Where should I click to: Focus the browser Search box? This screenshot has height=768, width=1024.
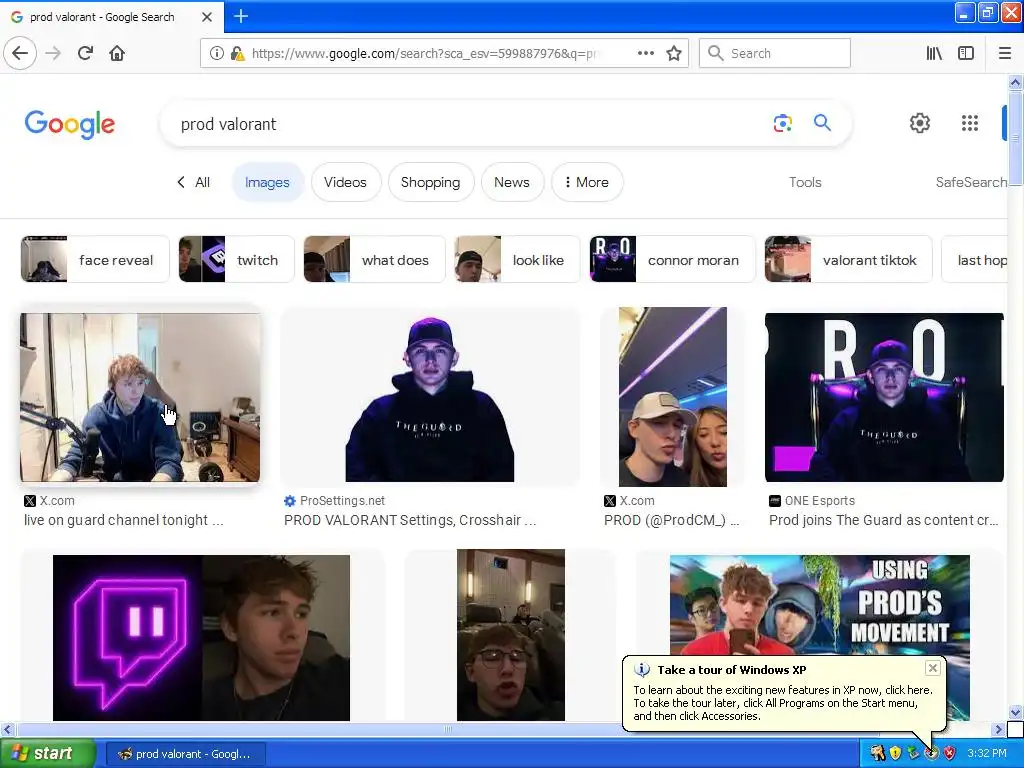click(x=775, y=54)
